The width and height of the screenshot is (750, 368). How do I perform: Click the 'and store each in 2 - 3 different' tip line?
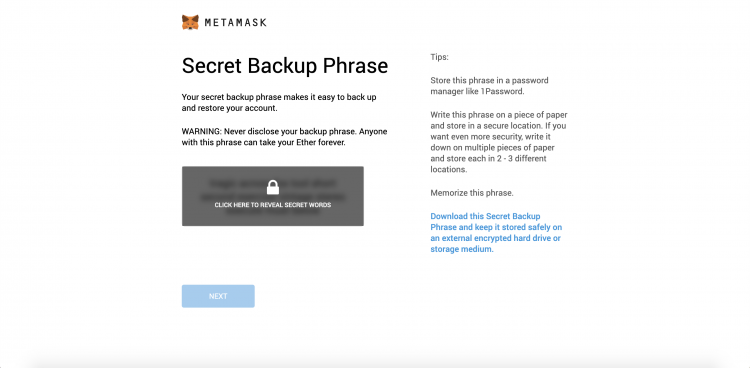coord(488,158)
